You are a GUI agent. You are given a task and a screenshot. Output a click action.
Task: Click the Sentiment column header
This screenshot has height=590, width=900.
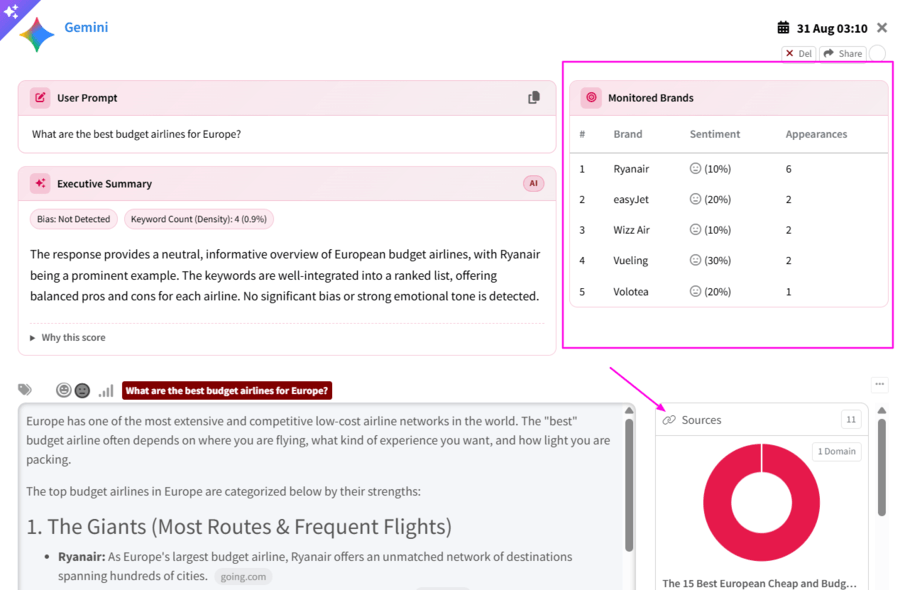(x=715, y=134)
